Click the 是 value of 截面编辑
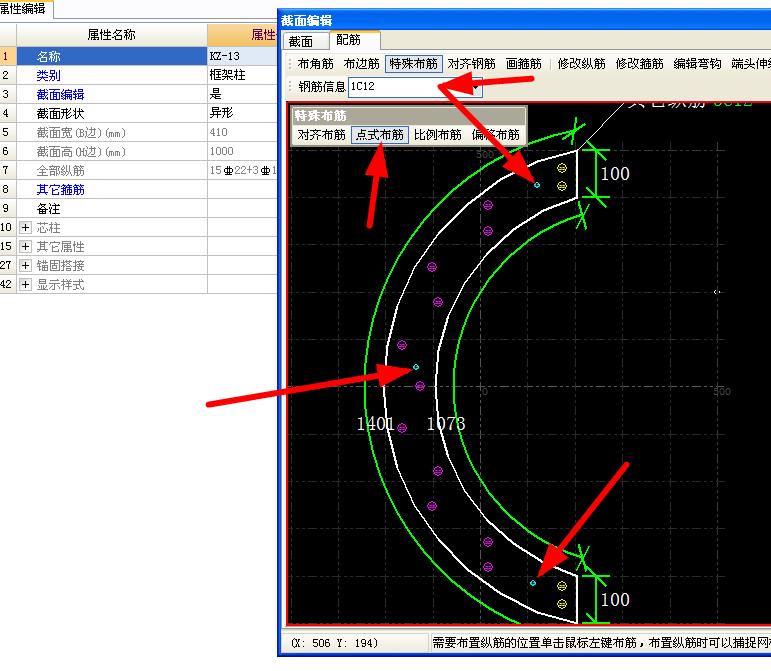 coord(242,94)
